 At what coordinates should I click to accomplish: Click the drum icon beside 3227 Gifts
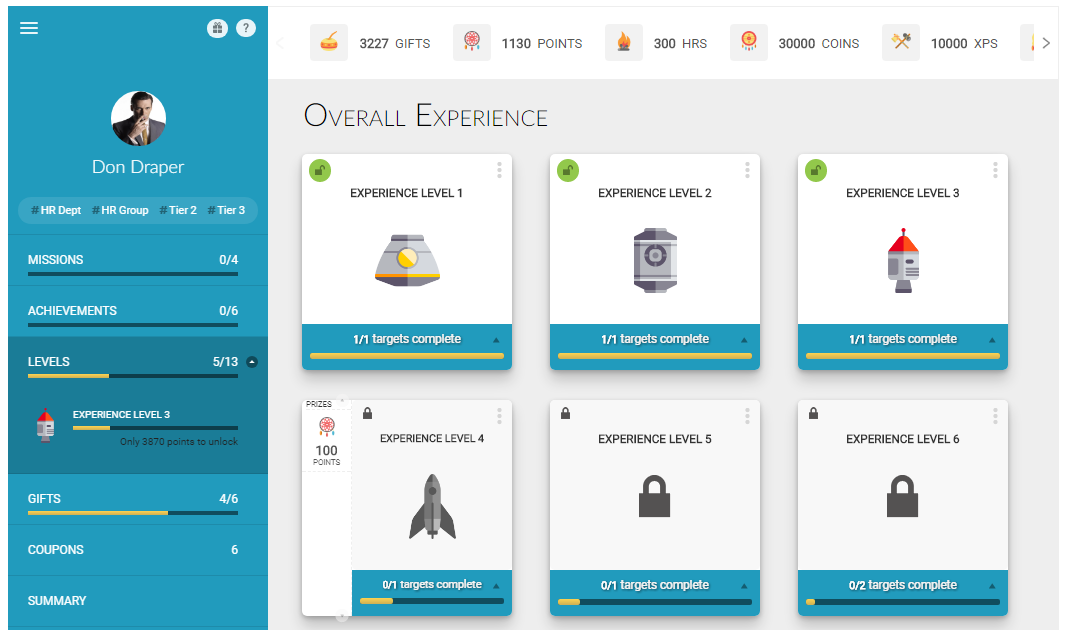click(329, 43)
